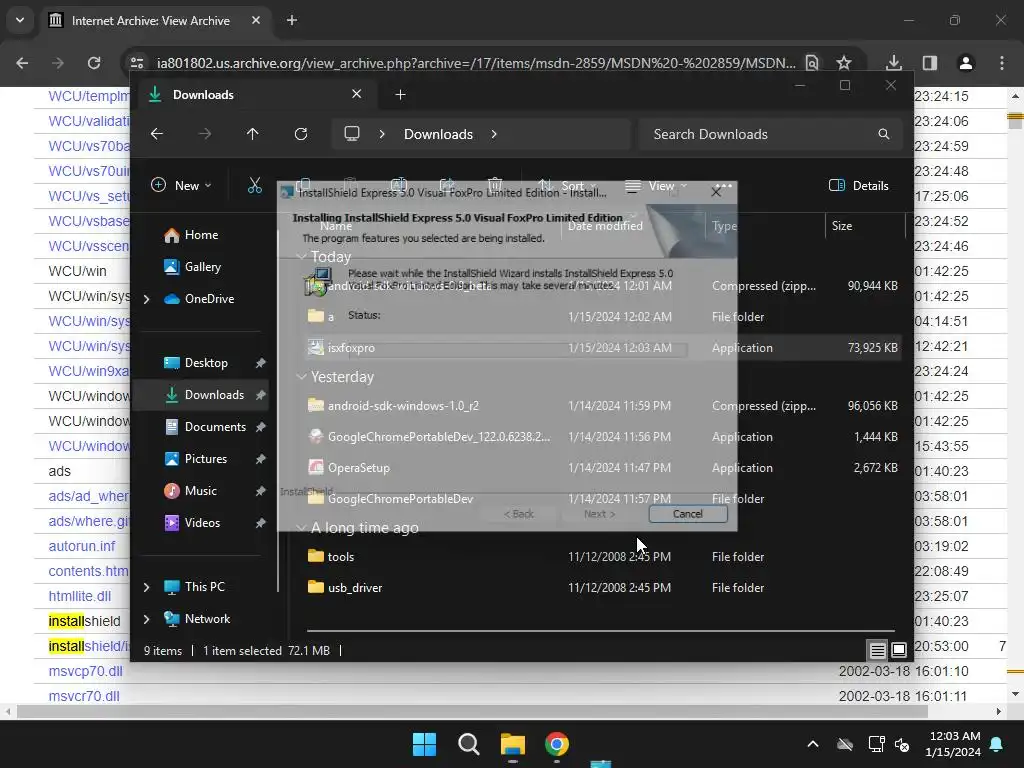Click the Cut scissors icon in Explorer toolbar
Viewport: 1024px width, 768px height.
coord(255,185)
